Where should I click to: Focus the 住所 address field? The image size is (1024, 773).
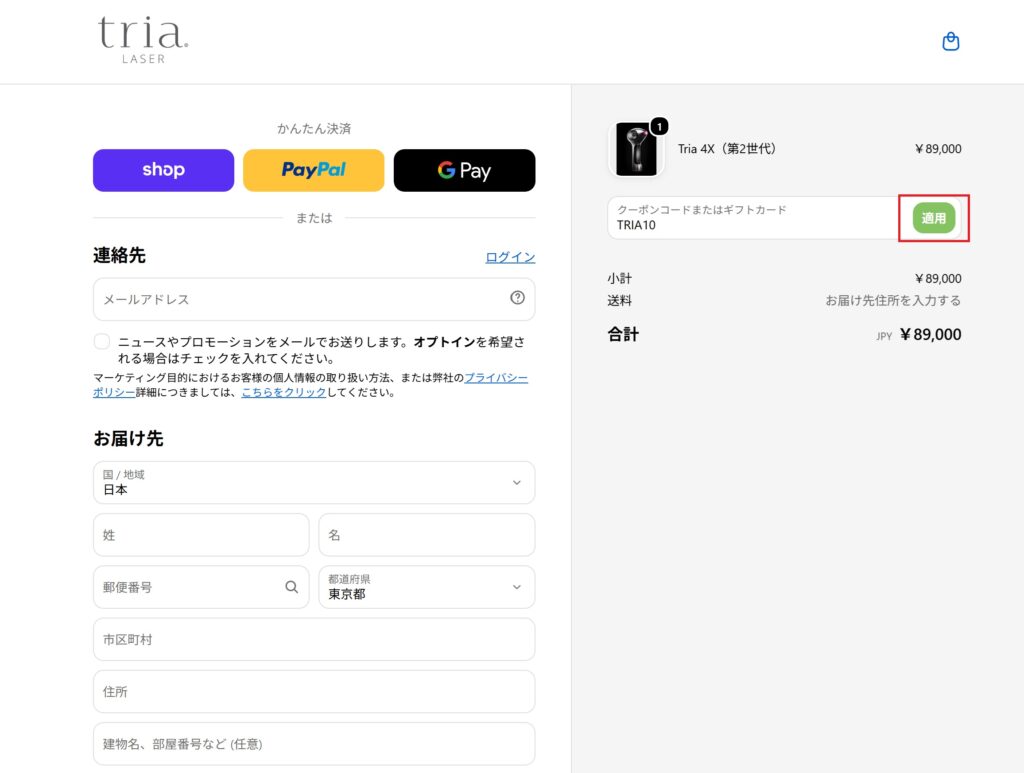pyautogui.click(x=314, y=691)
